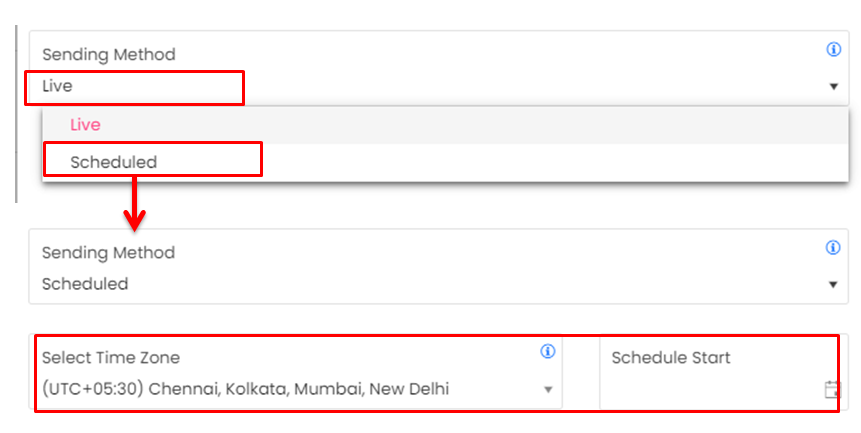This screenshot has height=433, width=861.
Task: Click the info icon for Select Time Zone
Action: (547, 351)
